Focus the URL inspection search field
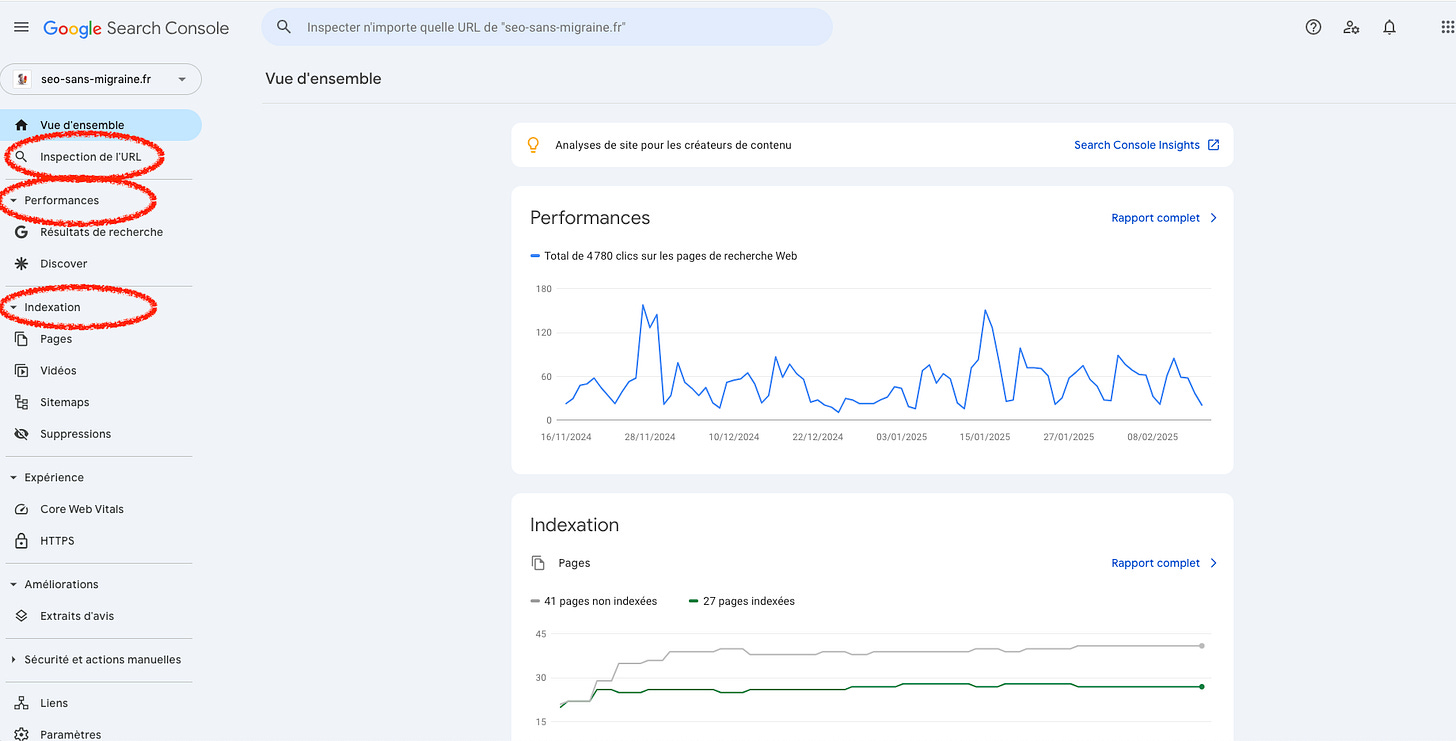The height and width of the screenshot is (741, 1456). 547,27
